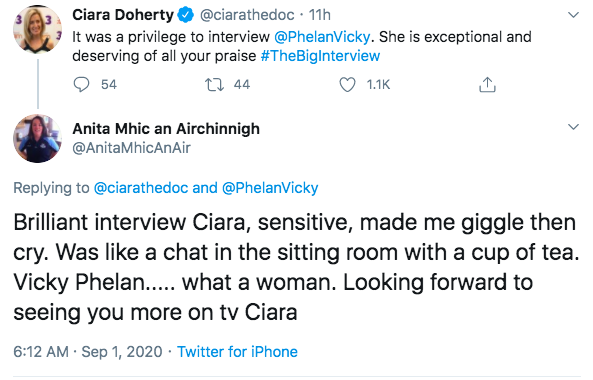This screenshot has height=380, width=593.
Task: Expand the chevron menu on Ciara's tweet
Action: click(x=574, y=15)
